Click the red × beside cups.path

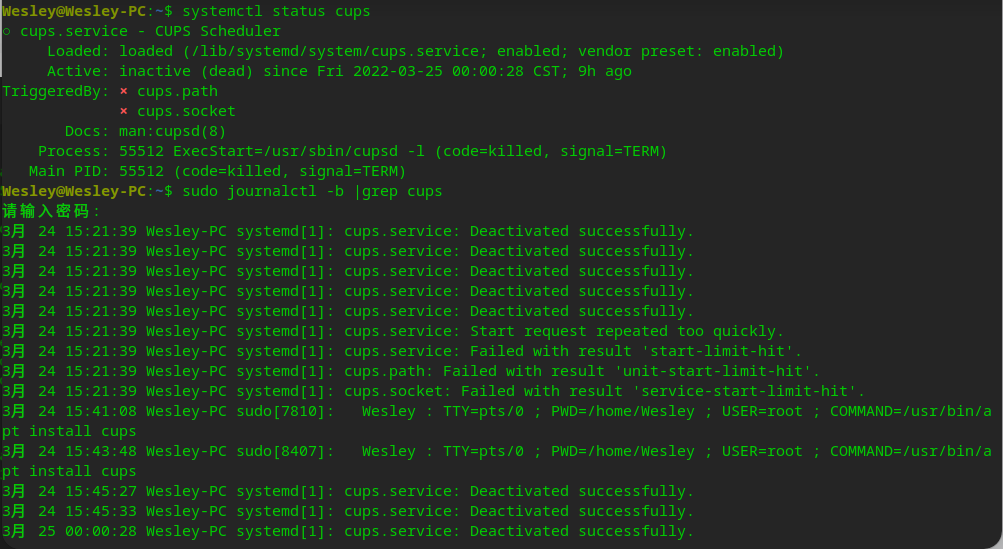click(124, 91)
